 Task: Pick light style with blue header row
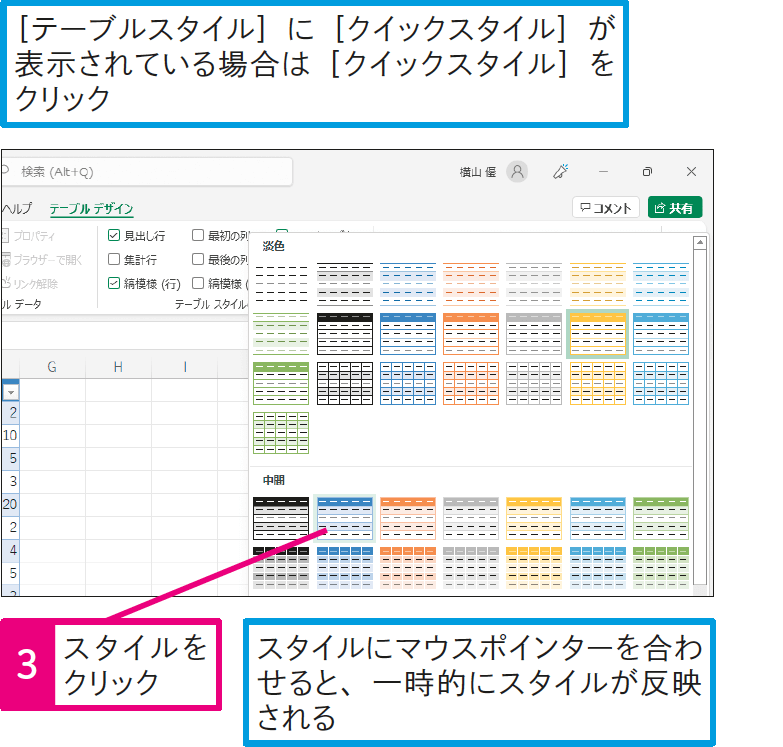[408, 334]
